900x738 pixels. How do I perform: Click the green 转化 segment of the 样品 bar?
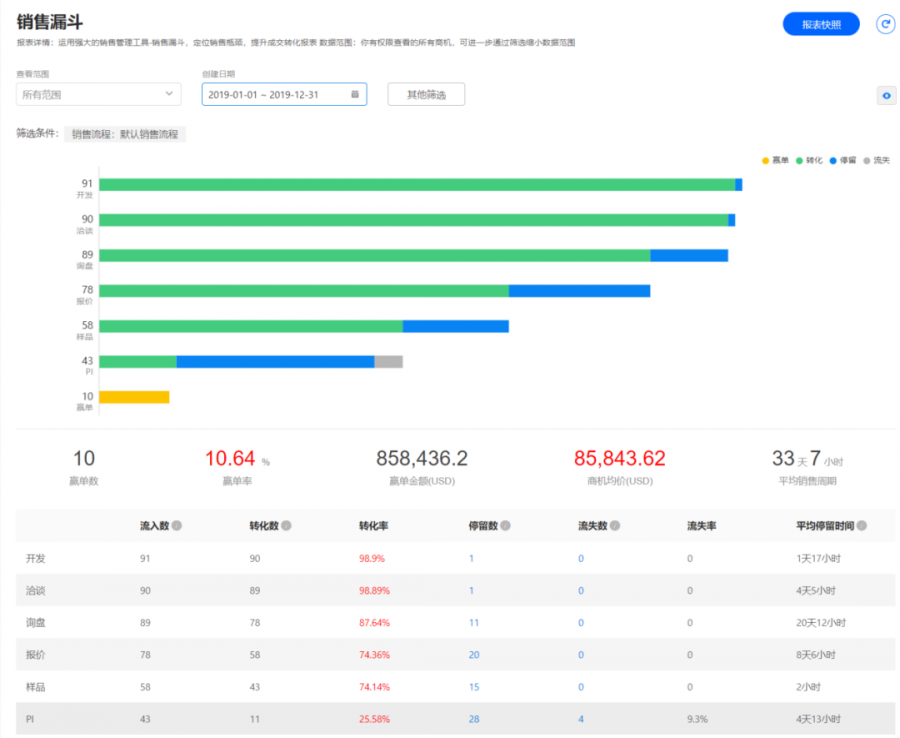(x=251, y=327)
